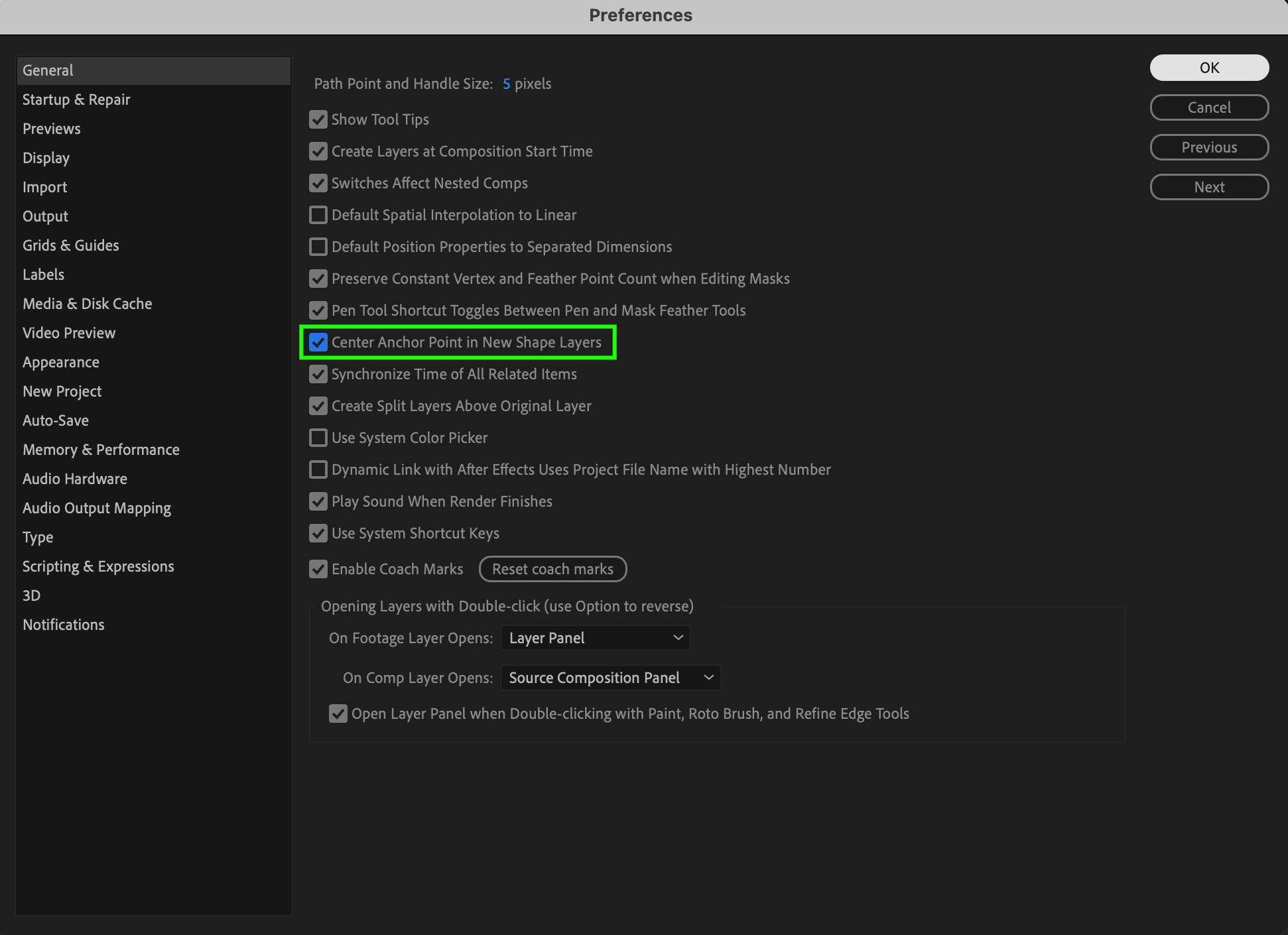Image resolution: width=1288 pixels, height=935 pixels.
Task: Click the Path Point size value 5
Action: (x=506, y=84)
